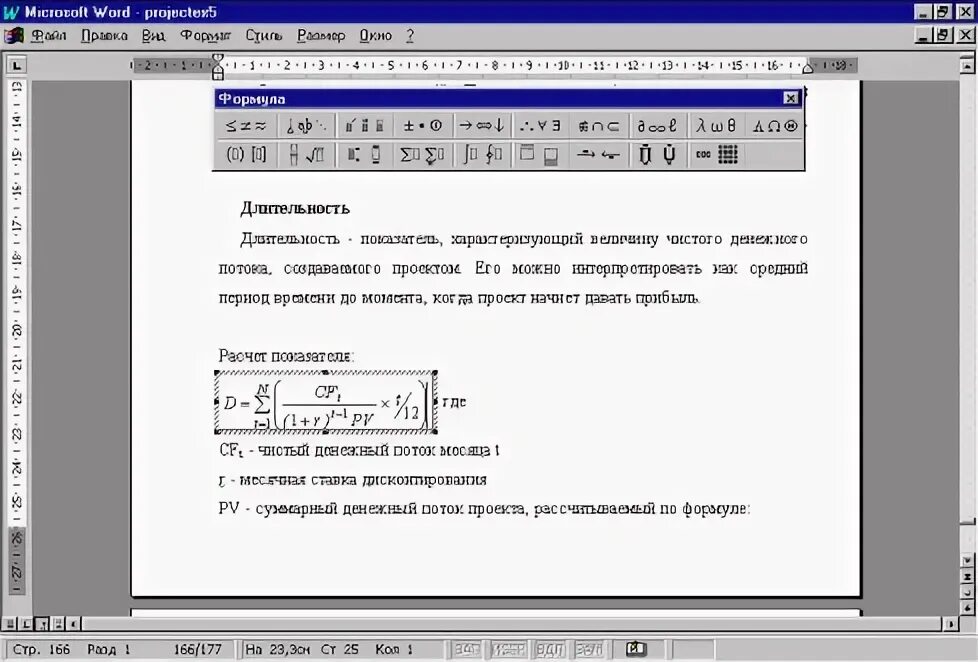Expand the fence templates palette
The height and width of the screenshot is (662, 978).
click(x=245, y=154)
